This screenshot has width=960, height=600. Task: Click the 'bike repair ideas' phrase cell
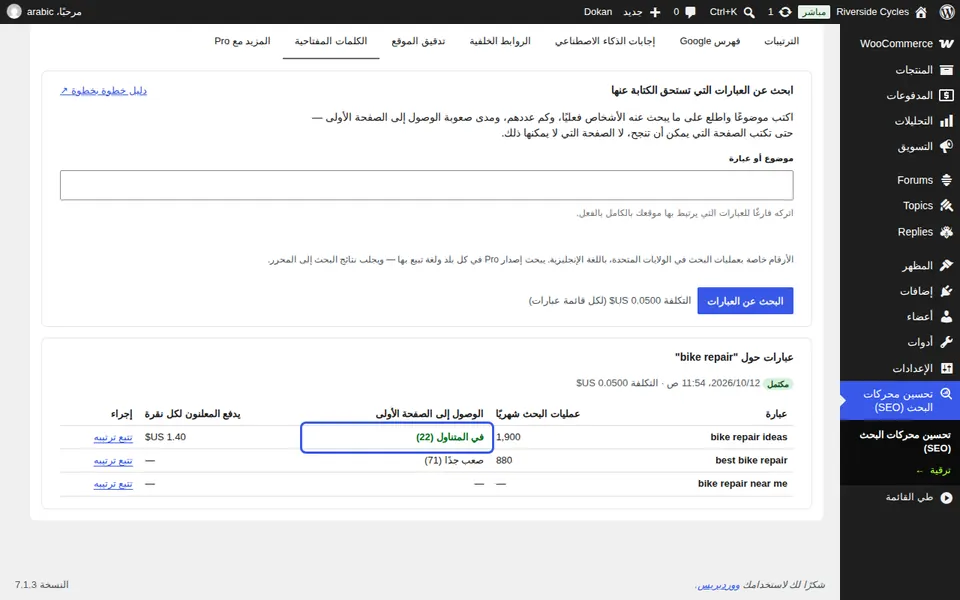[748, 437]
